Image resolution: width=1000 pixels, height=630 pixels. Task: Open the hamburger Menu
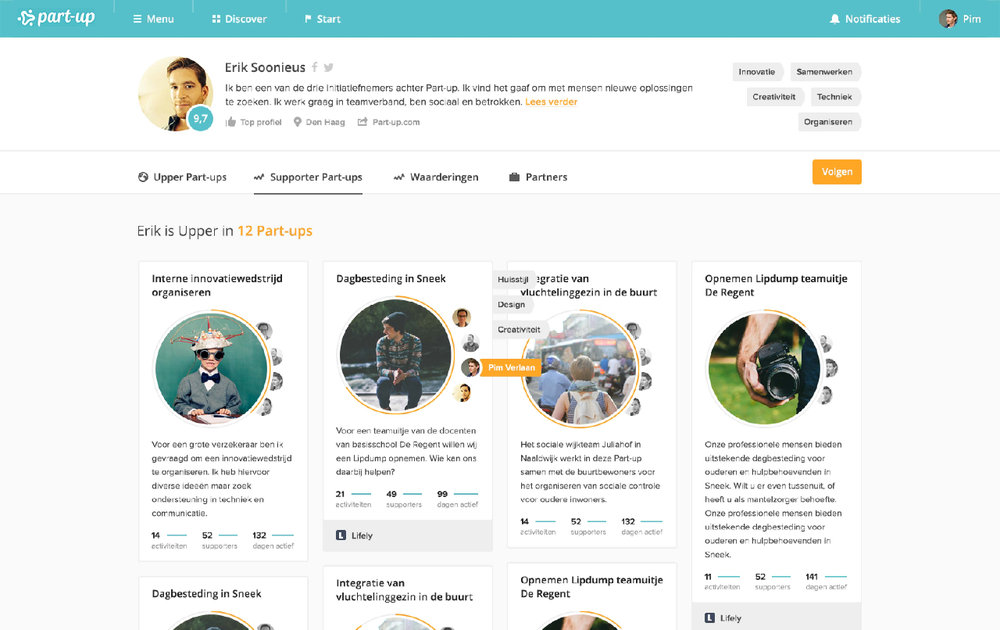[x=153, y=19]
